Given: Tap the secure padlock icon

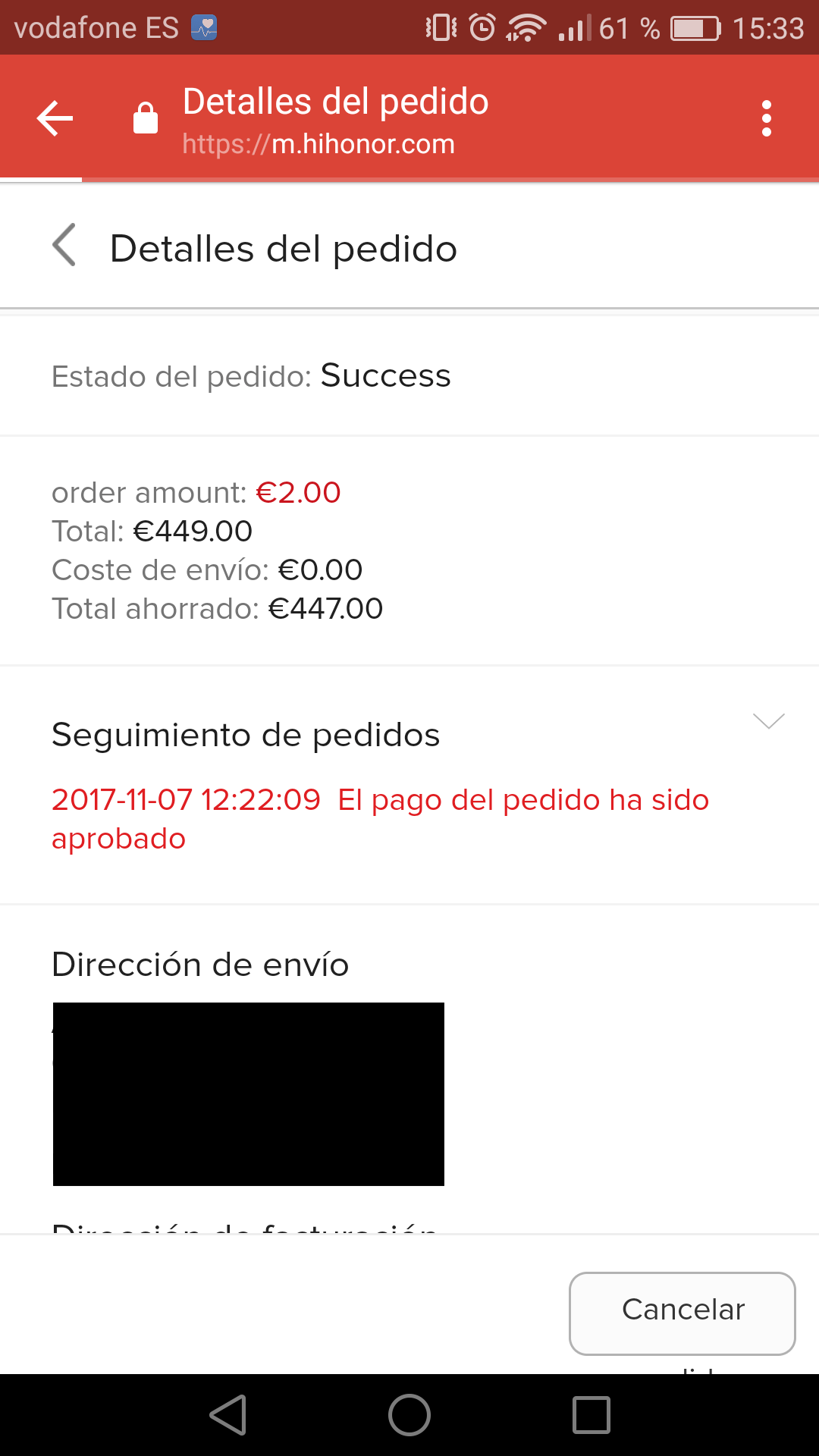Looking at the screenshot, I should [x=146, y=118].
